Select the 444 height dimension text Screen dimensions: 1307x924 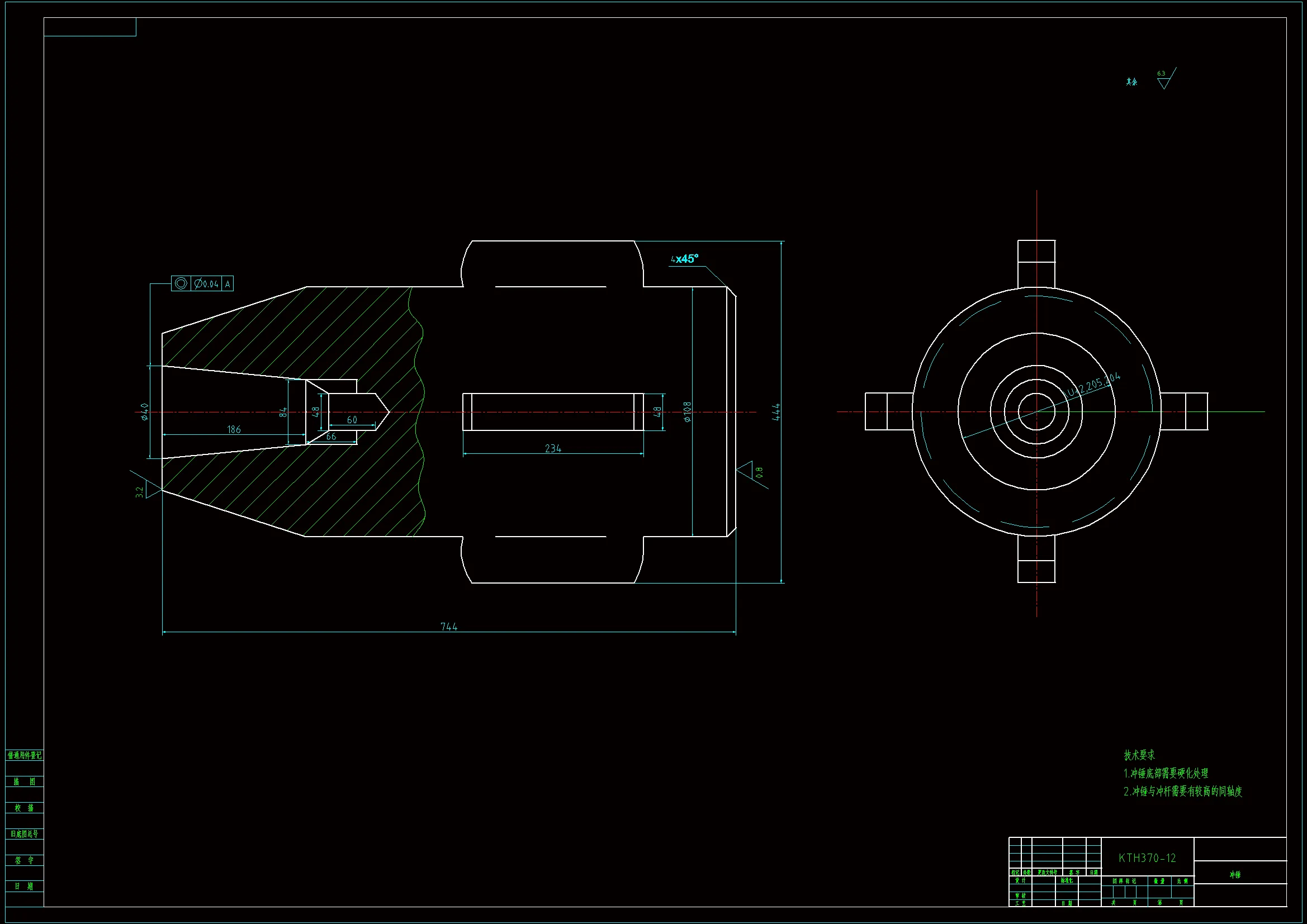tap(776, 412)
